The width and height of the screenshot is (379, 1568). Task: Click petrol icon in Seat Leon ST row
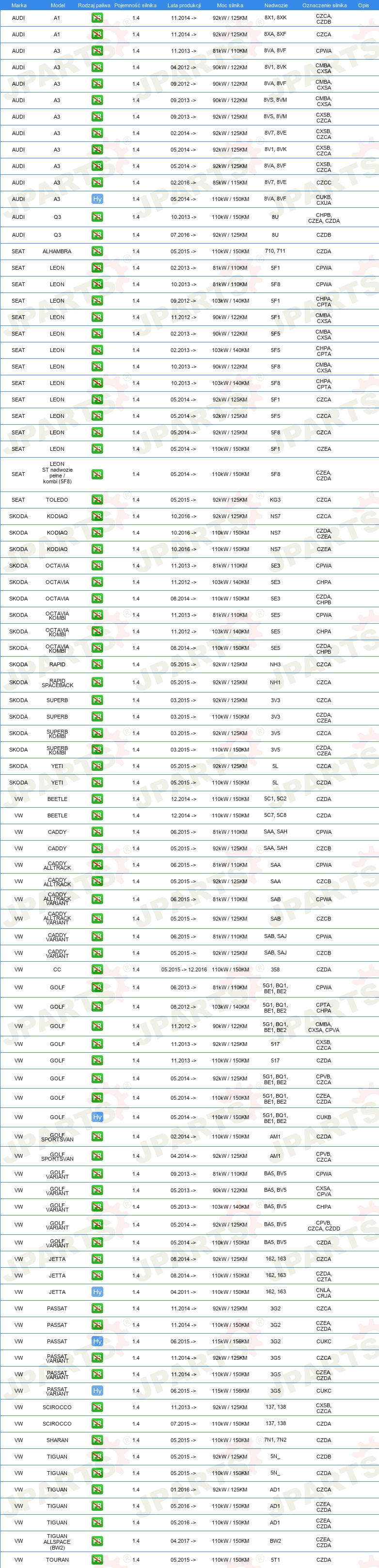coord(97,474)
